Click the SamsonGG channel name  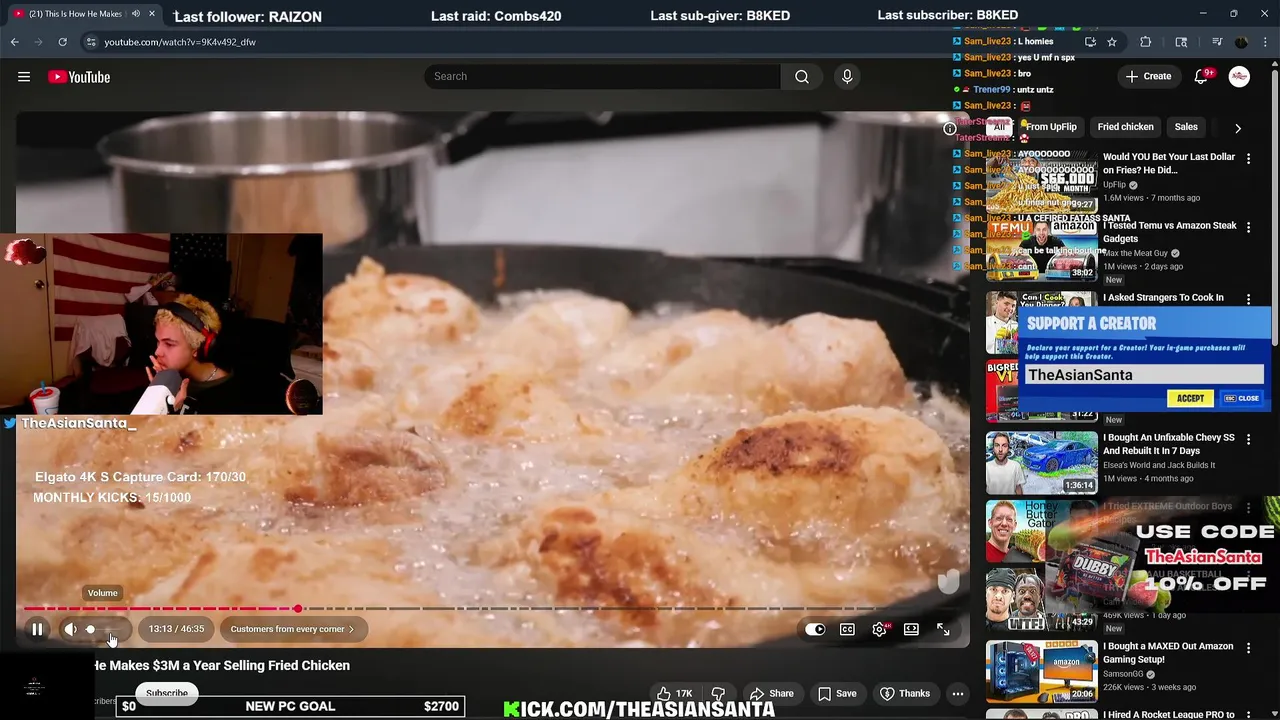pos(1124,675)
